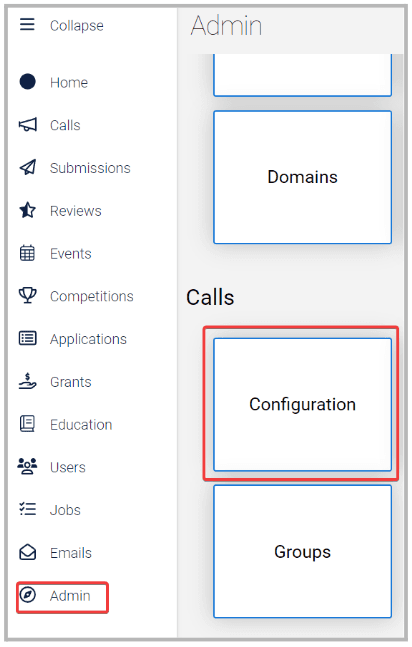This screenshot has height=647, width=412.
Task: Click the Competitions trophy icon
Action: 28,295
